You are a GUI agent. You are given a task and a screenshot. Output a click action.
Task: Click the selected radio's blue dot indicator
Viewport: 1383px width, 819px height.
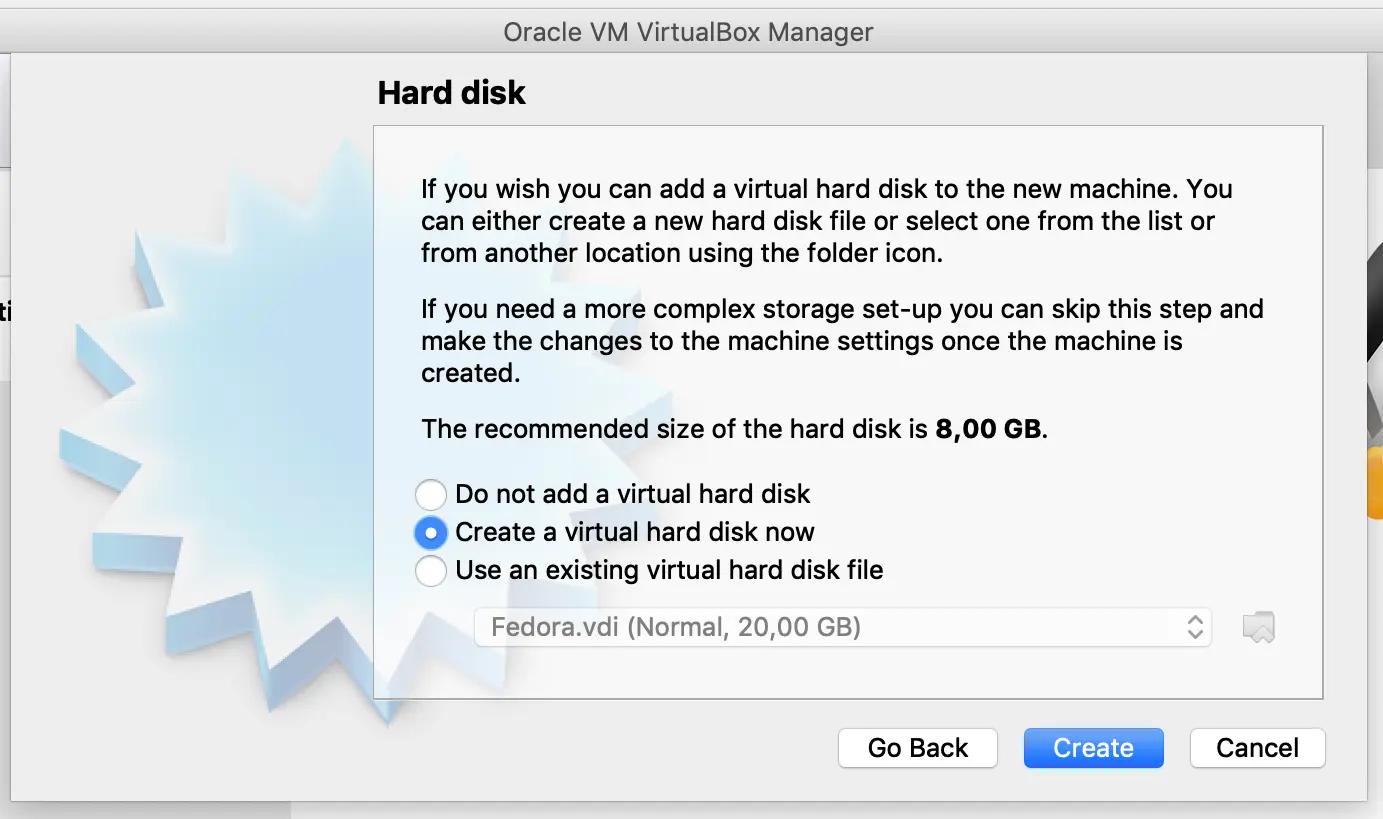tap(430, 532)
